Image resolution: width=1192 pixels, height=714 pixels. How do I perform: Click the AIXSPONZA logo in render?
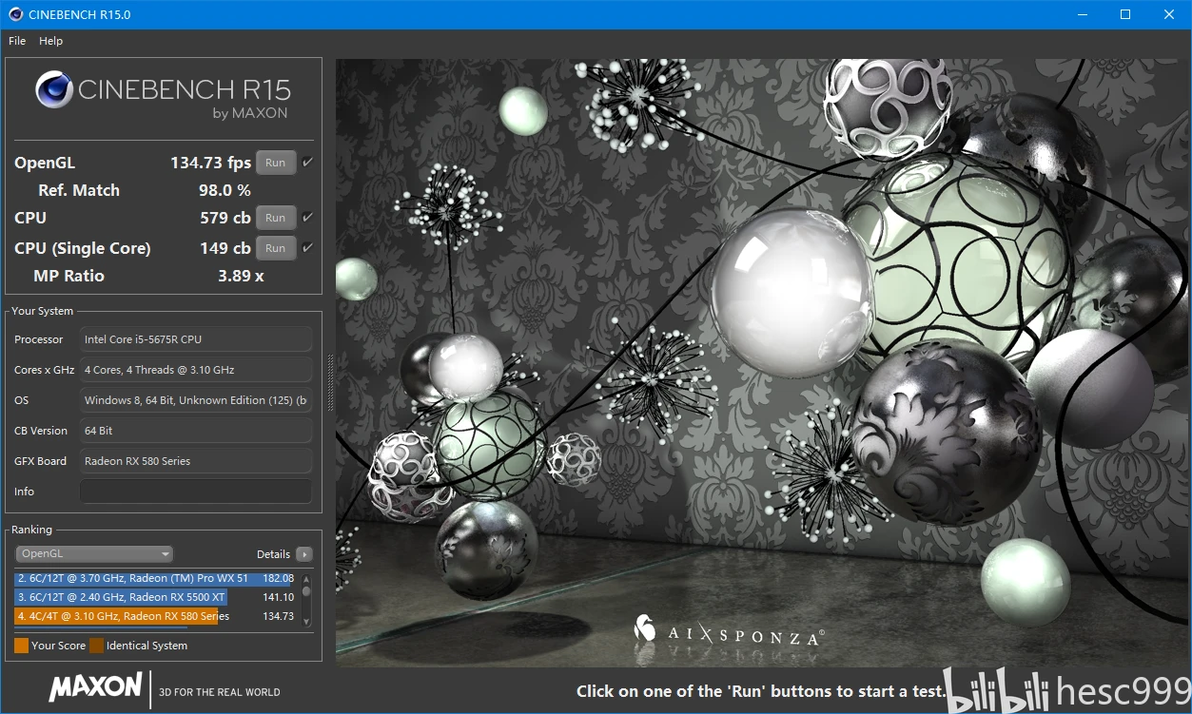729,630
